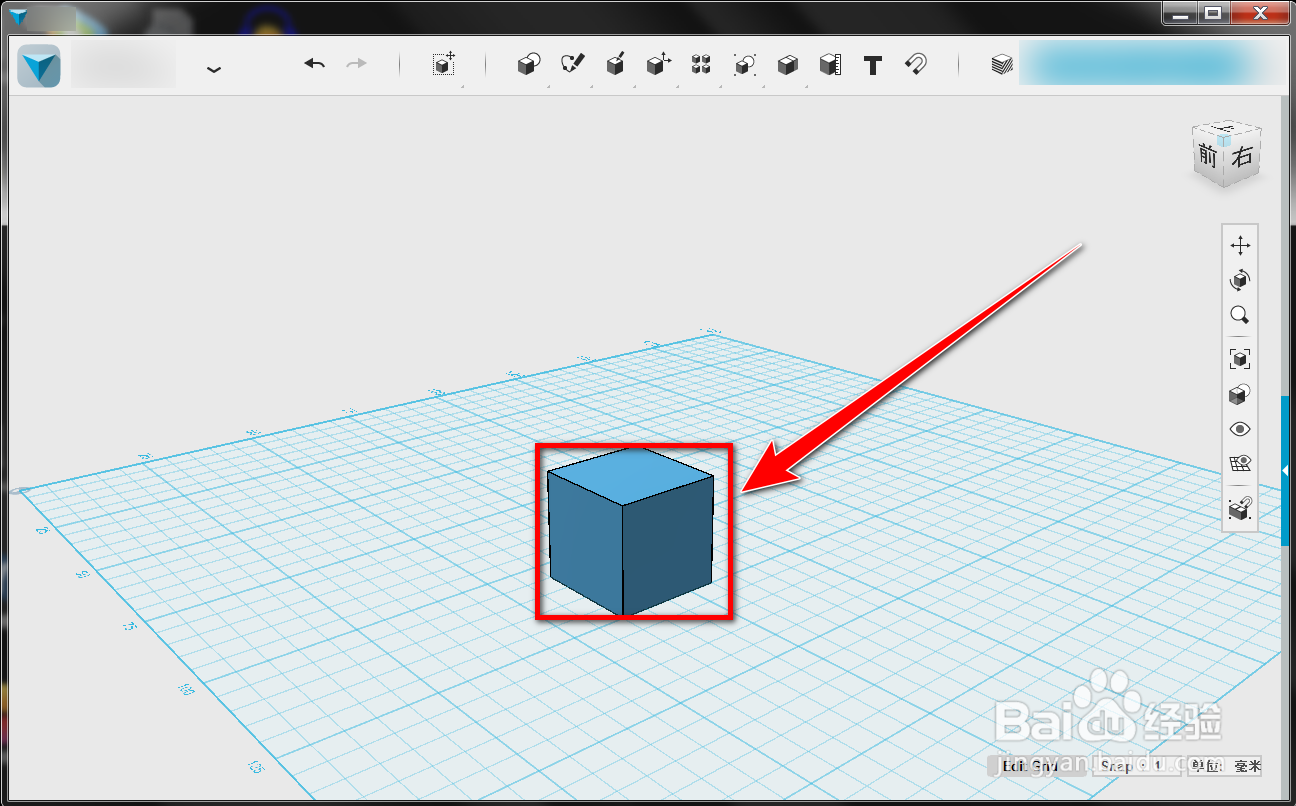Redo the undone action
The width and height of the screenshot is (1296, 806).
tap(356, 64)
